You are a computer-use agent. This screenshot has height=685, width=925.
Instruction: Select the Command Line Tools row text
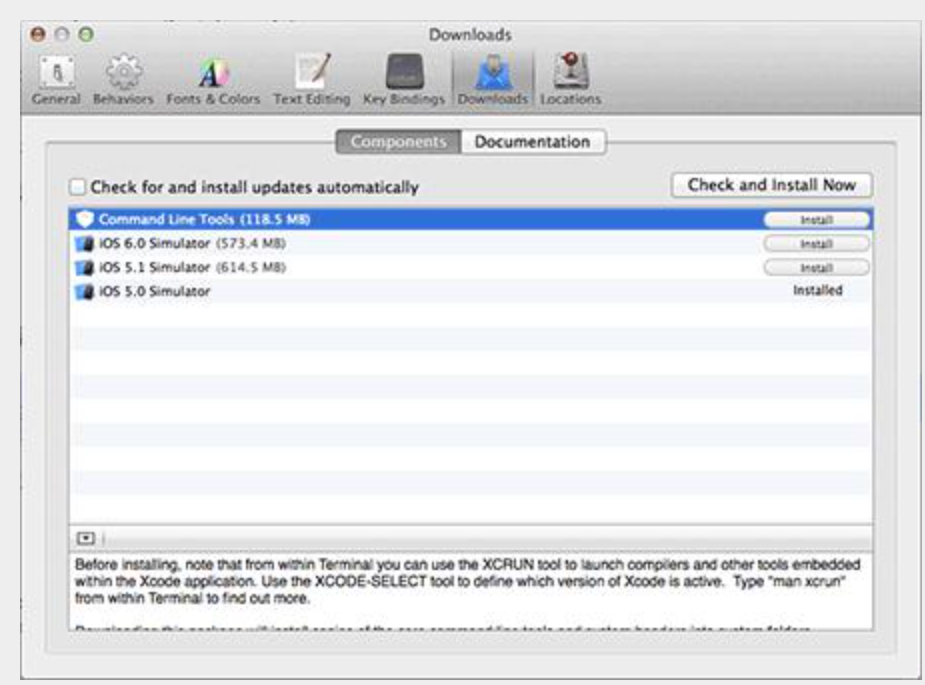pos(204,219)
